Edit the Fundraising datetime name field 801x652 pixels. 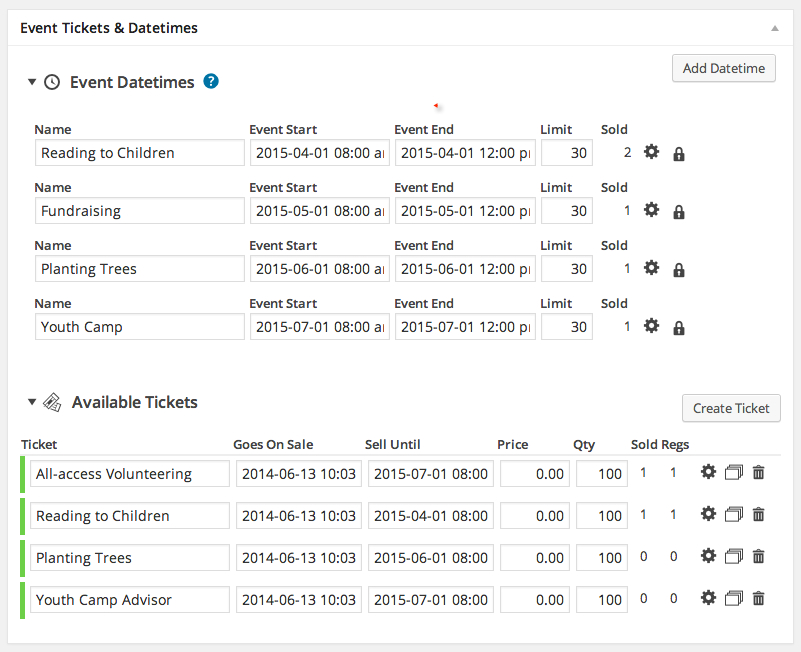(139, 211)
